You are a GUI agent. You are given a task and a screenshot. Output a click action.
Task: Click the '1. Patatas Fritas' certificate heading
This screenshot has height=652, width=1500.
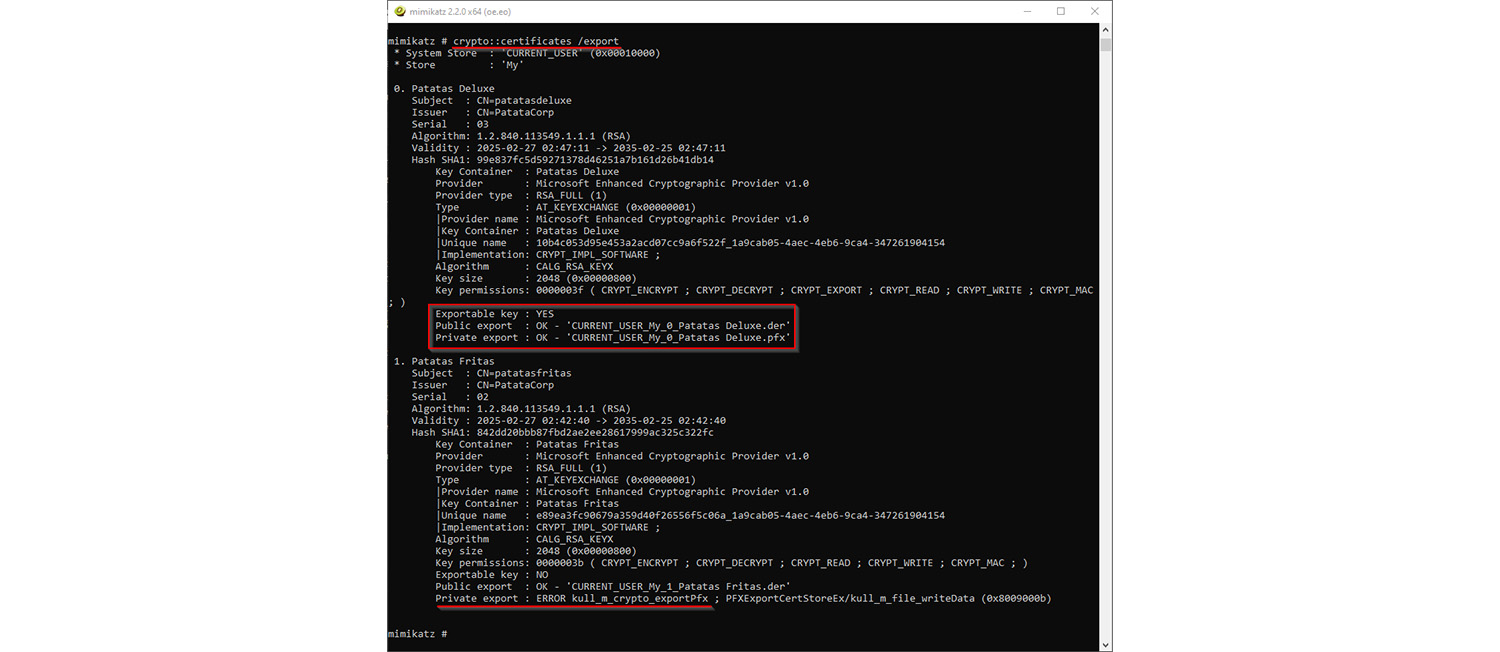[444, 361]
